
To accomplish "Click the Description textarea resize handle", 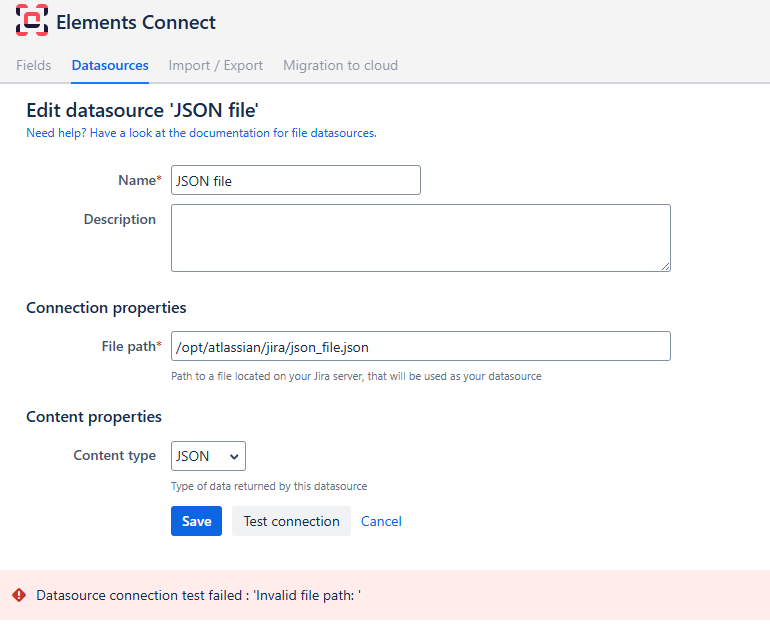I will tap(665, 267).
